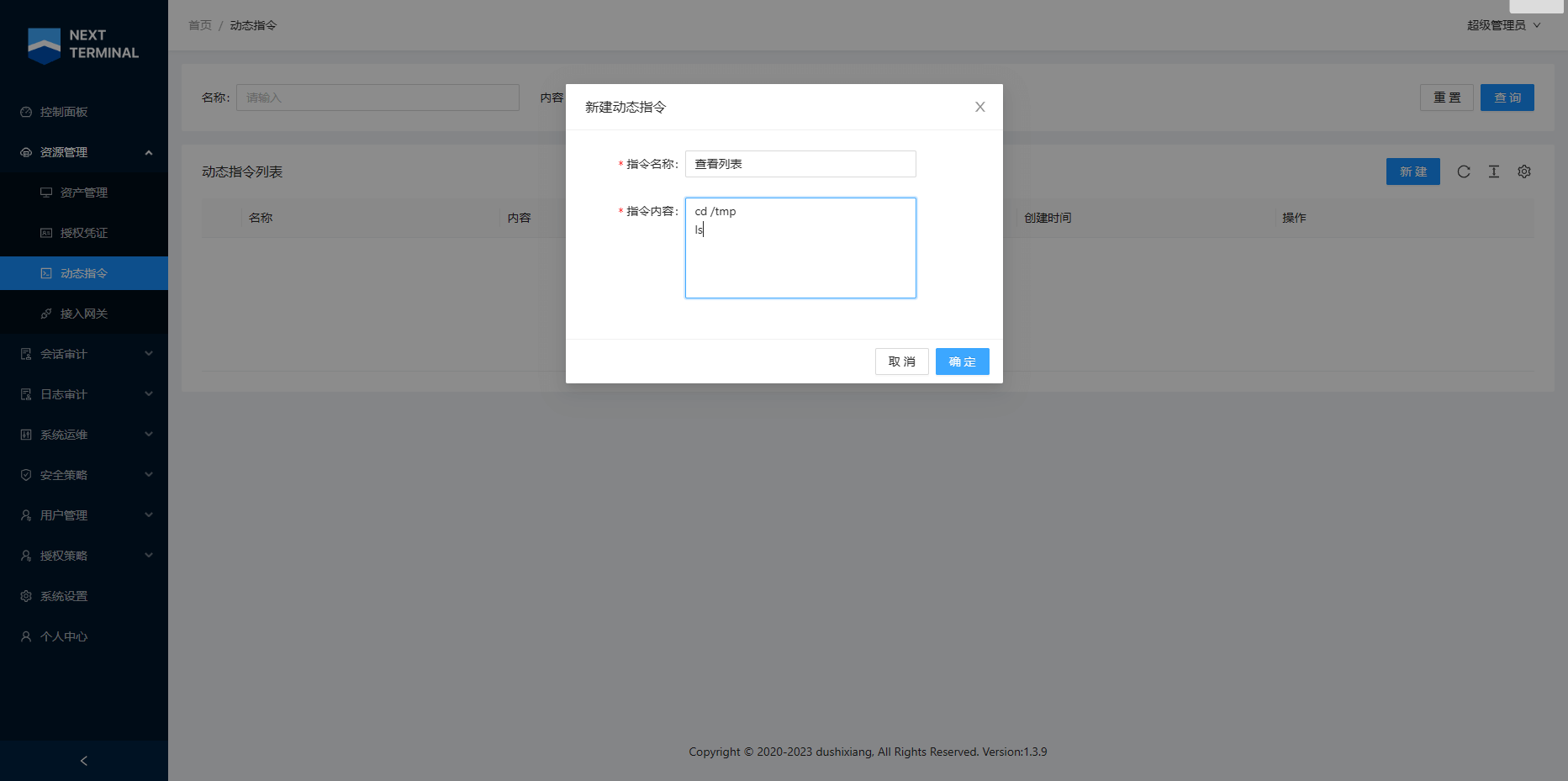
Task: Open 系统设置 from the sidebar
Action: click(64, 596)
